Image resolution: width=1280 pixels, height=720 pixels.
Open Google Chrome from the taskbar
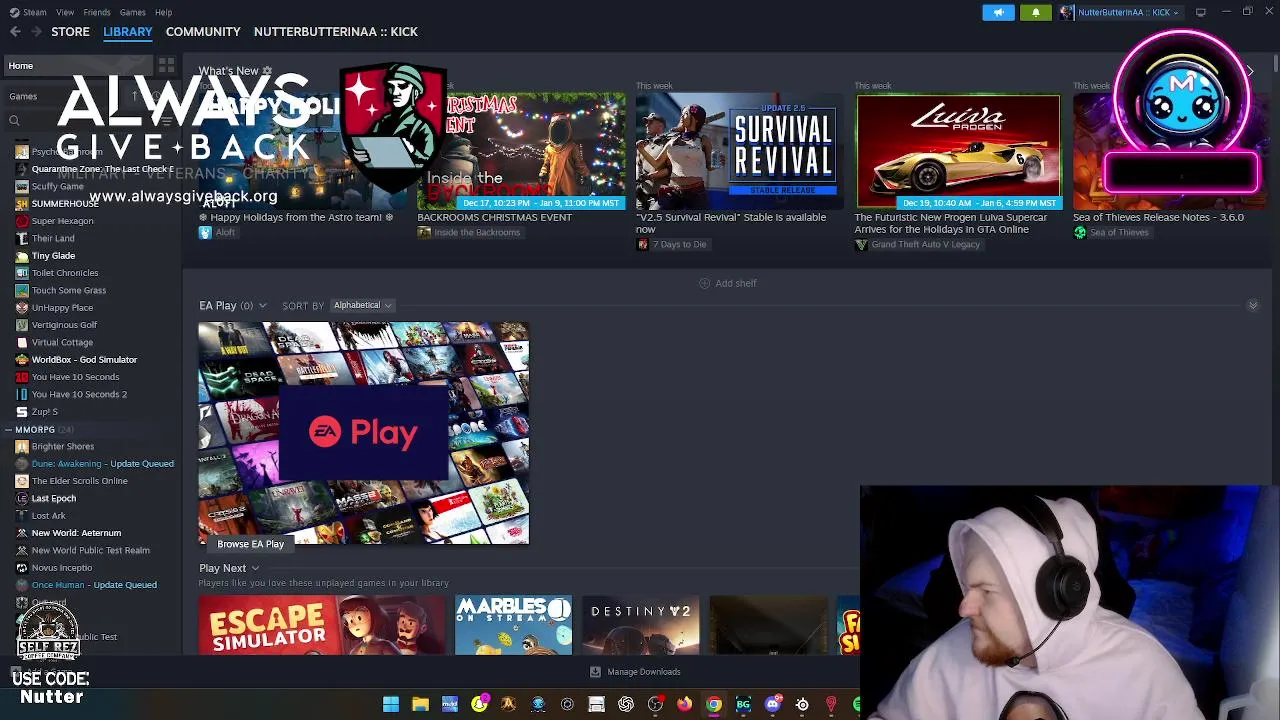coord(713,704)
